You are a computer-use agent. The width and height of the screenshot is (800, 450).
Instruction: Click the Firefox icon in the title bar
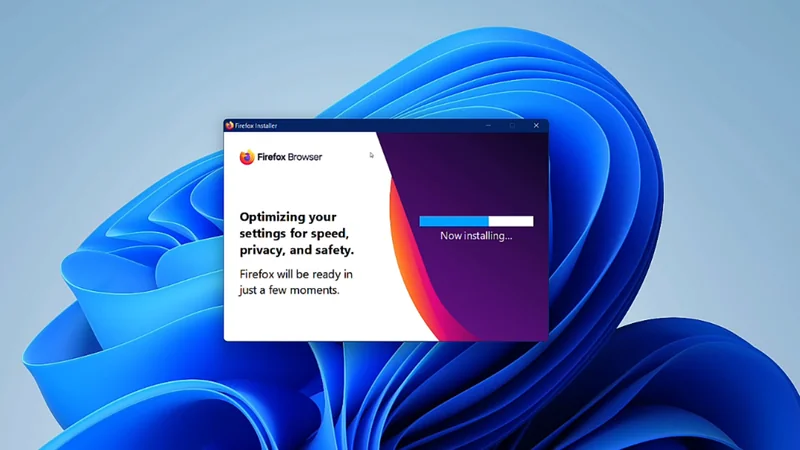tap(230, 126)
